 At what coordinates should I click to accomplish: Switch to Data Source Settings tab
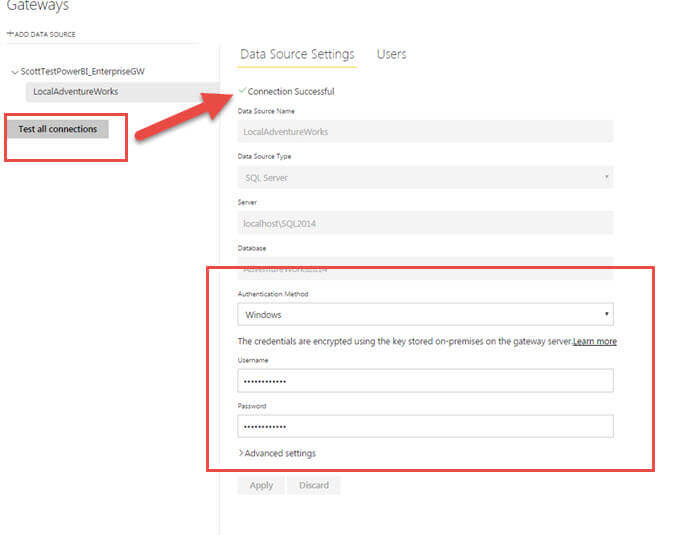pos(297,54)
